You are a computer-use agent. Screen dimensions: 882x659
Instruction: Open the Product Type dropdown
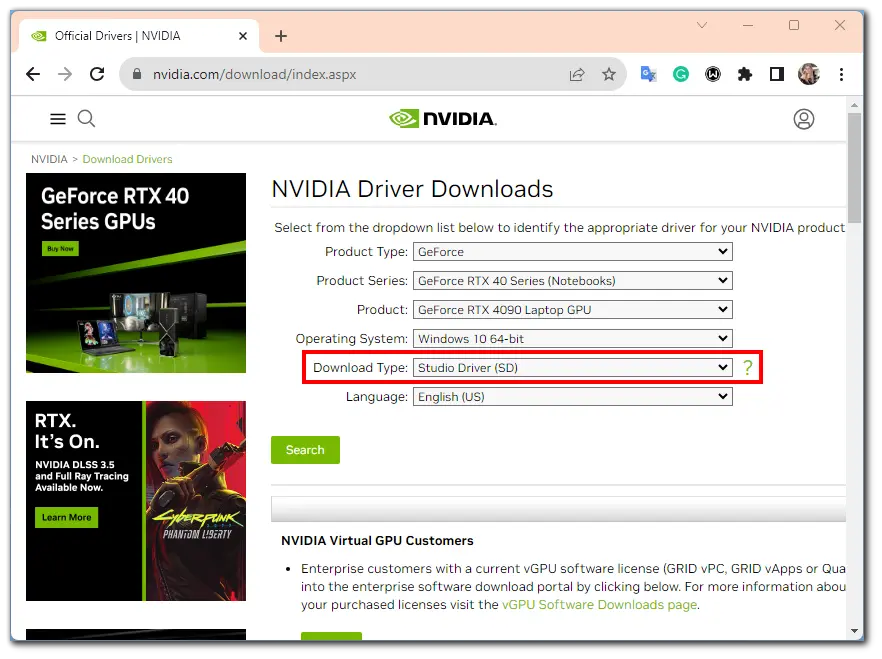pyautogui.click(x=573, y=252)
